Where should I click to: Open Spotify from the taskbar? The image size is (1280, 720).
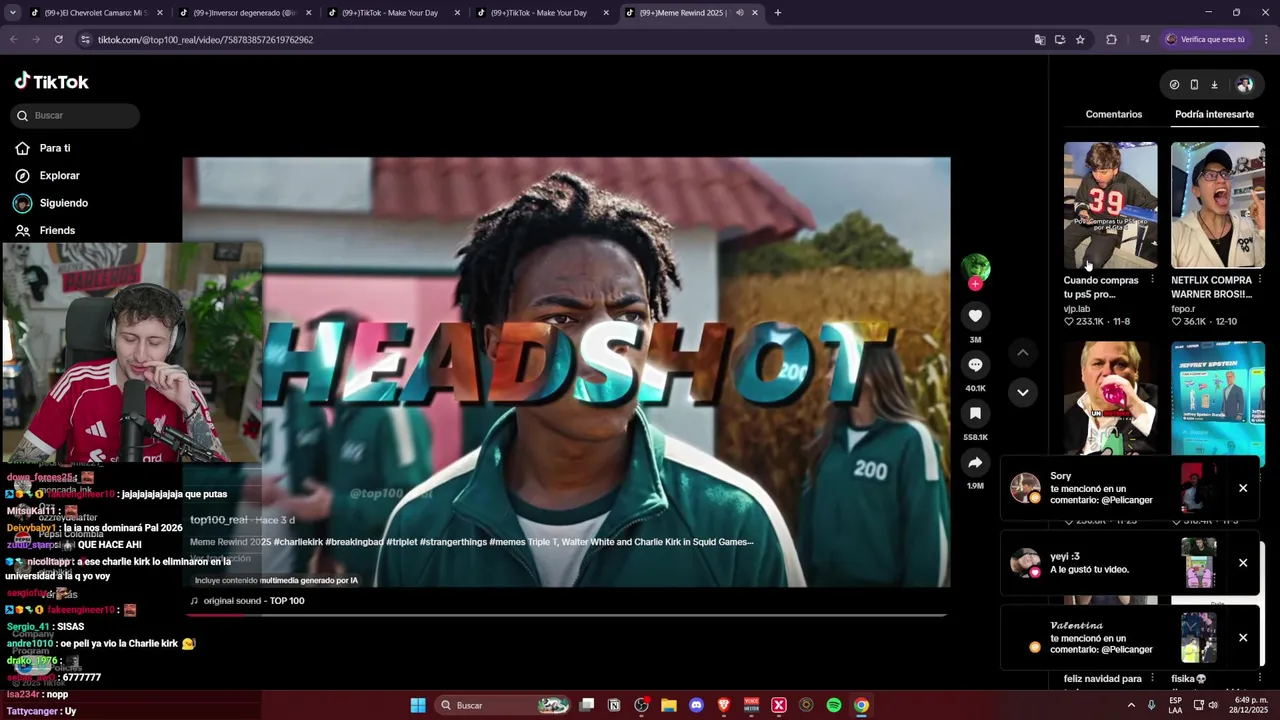pyautogui.click(x=833, y=705)
